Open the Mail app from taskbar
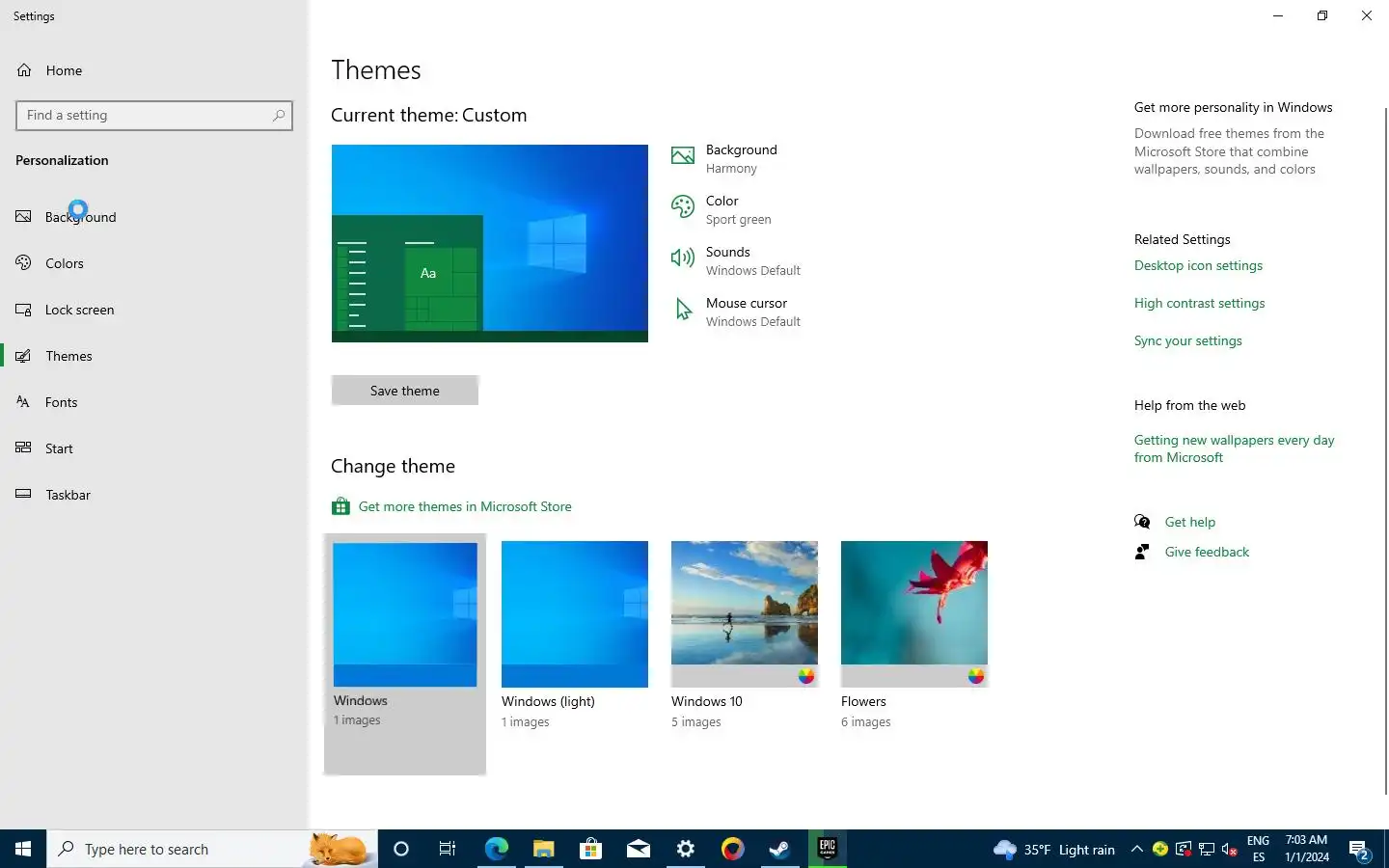1389x868 pixels. (x=638, y=849)
